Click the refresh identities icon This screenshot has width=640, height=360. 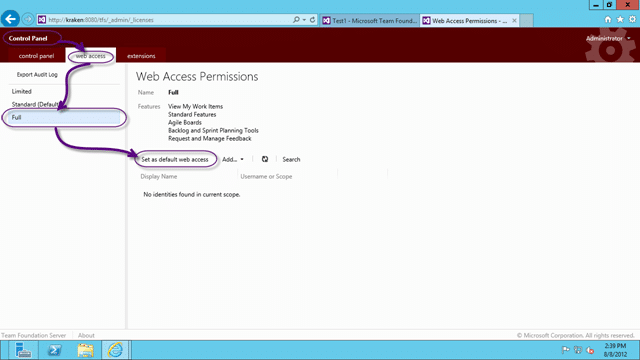pos(265,159)
